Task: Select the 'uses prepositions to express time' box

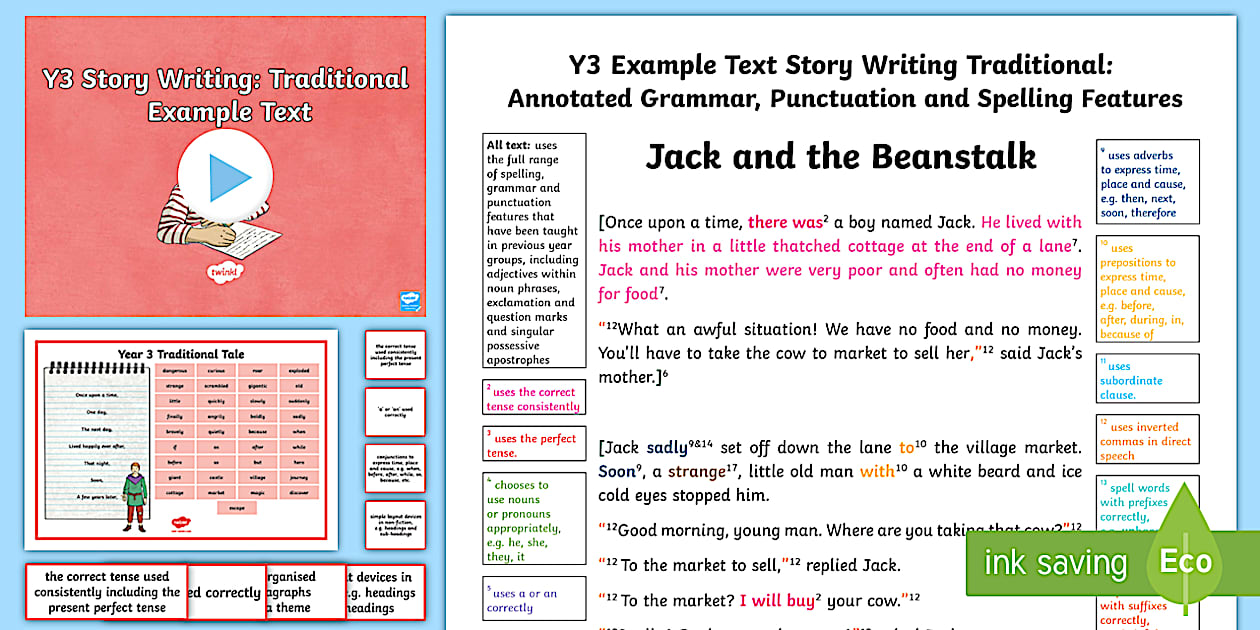Action: tap(1146, 290)
